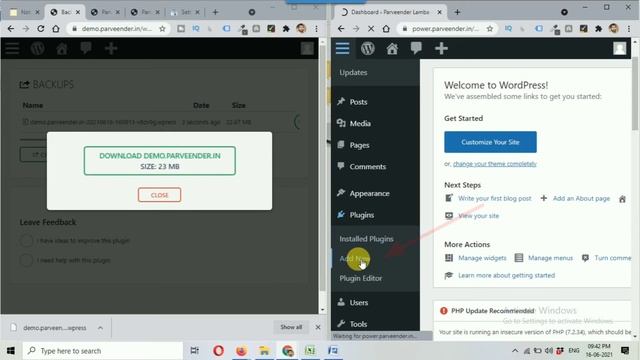
Task: Select Add New plugin submenu item
Action: tap(355, 258)
